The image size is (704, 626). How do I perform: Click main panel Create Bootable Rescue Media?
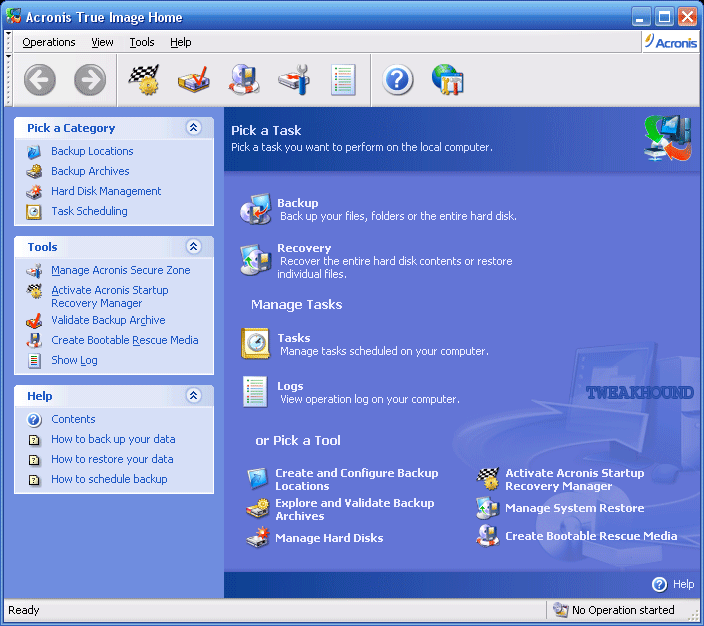(x=591, y=536)
